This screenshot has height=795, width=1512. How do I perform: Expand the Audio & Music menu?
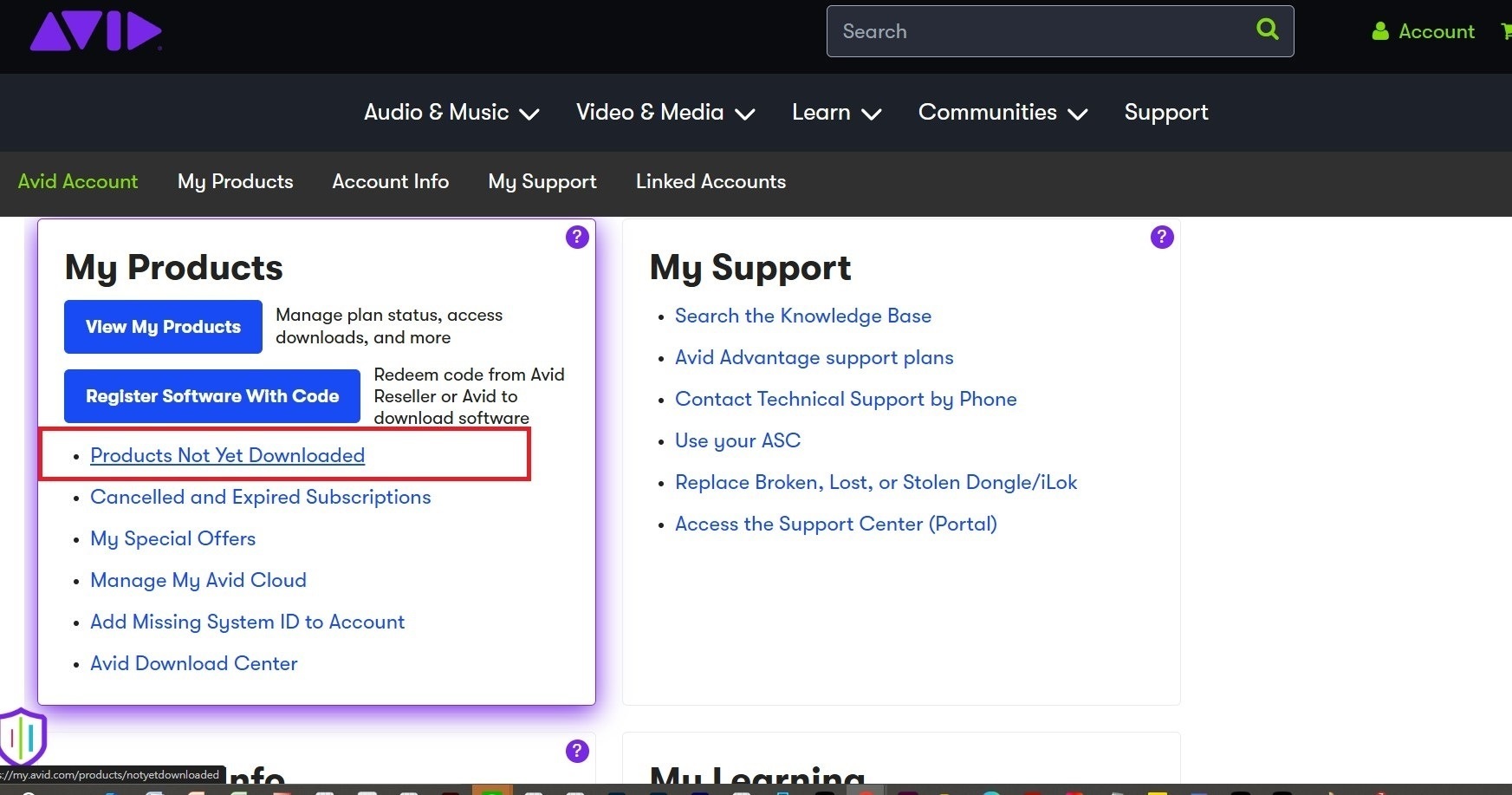pos(451,113)
